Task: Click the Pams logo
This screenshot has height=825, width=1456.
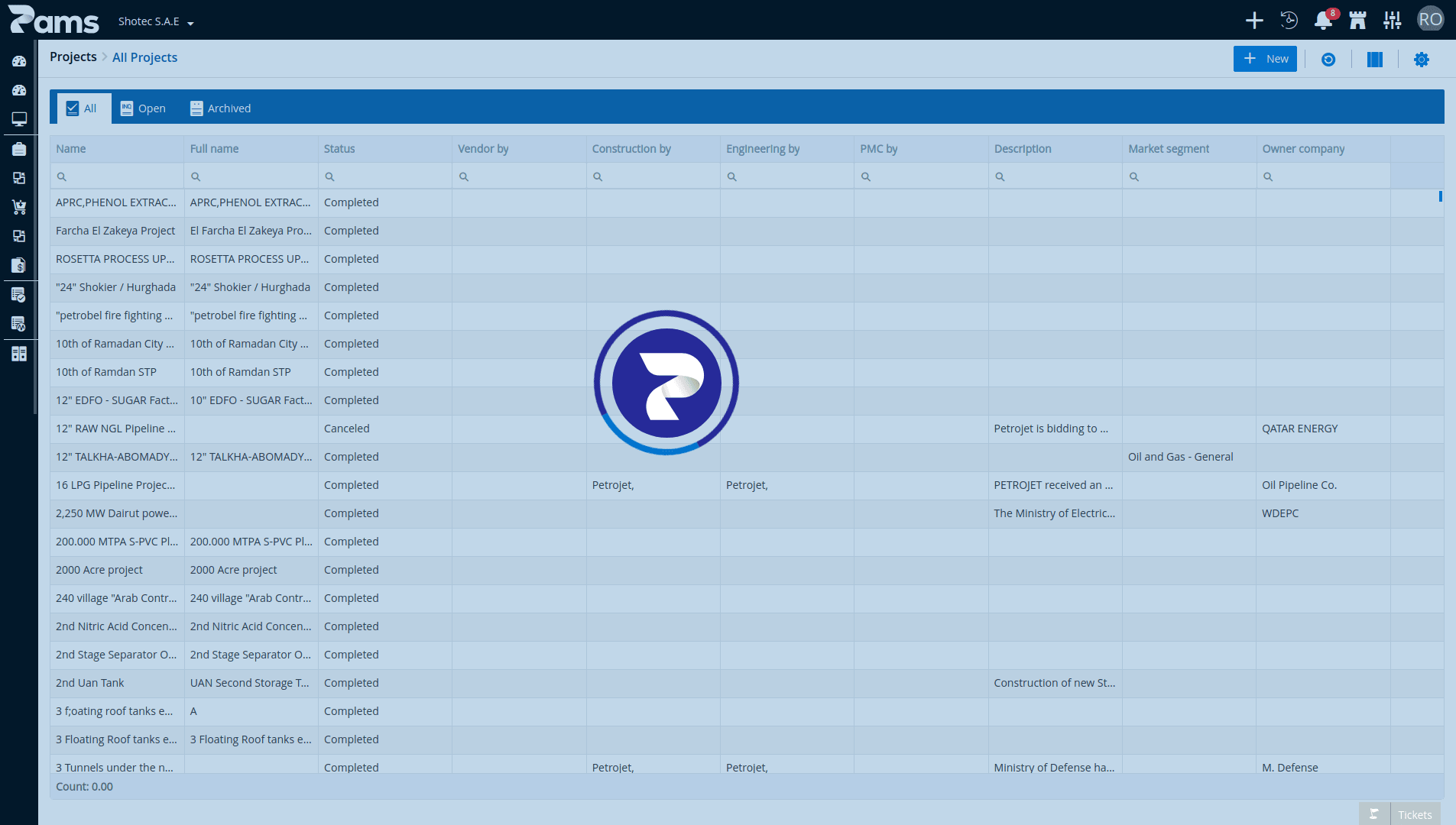Action: (54, 20)
